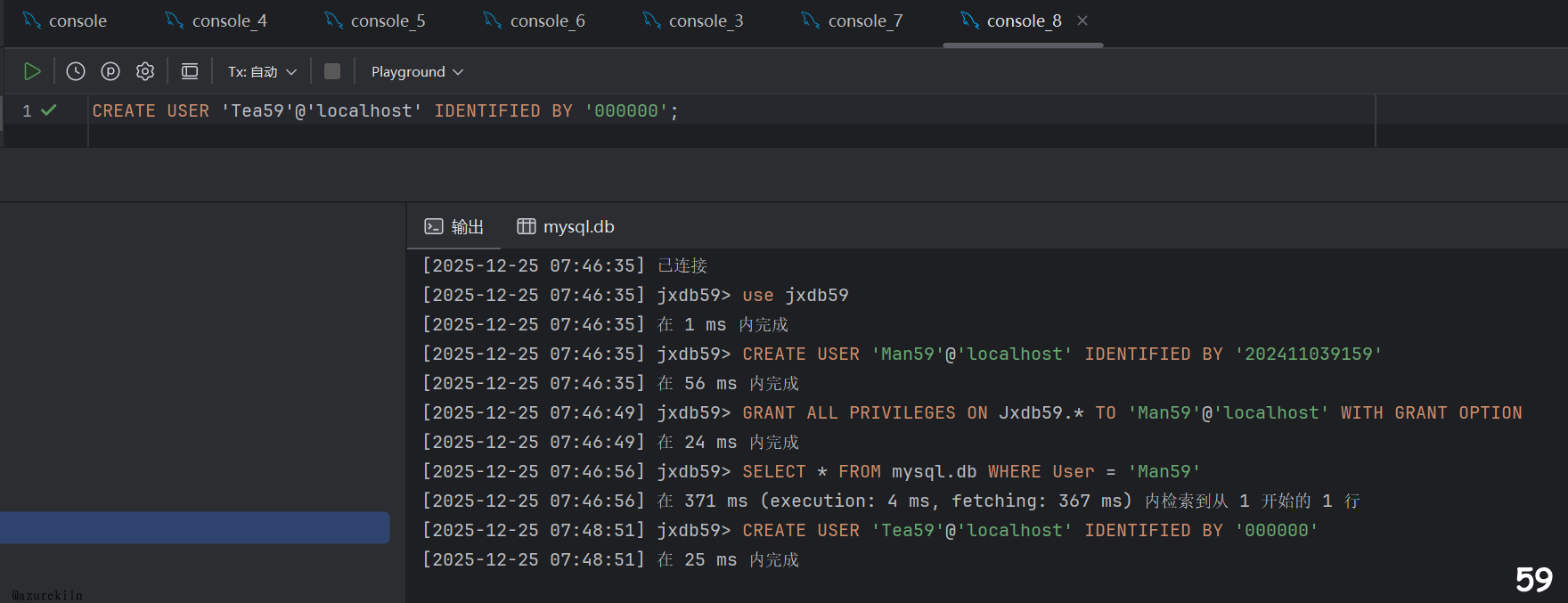Screen dimensions: 1568x603
Task: Open console settings gear icon
Action: 145,71
